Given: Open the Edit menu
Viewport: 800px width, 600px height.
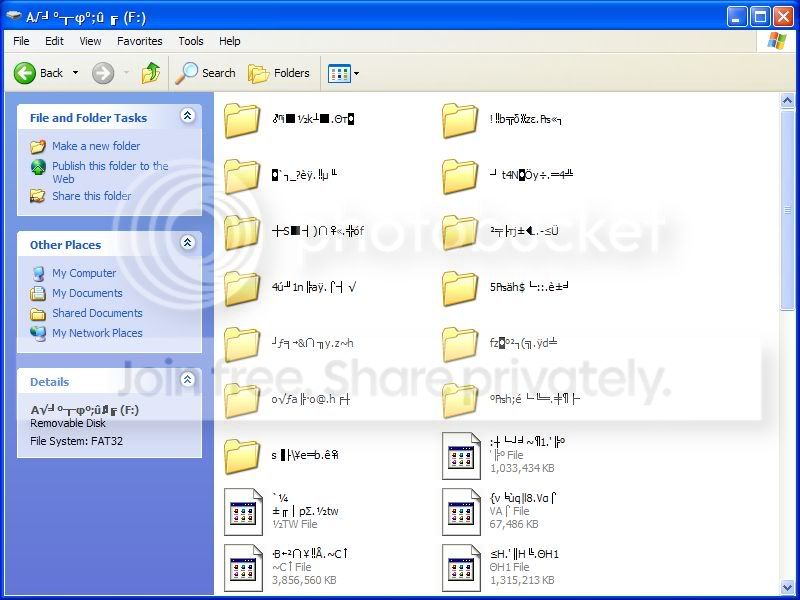Looking at the screenshot, I should pyautogui.click(x=54, y=41).
